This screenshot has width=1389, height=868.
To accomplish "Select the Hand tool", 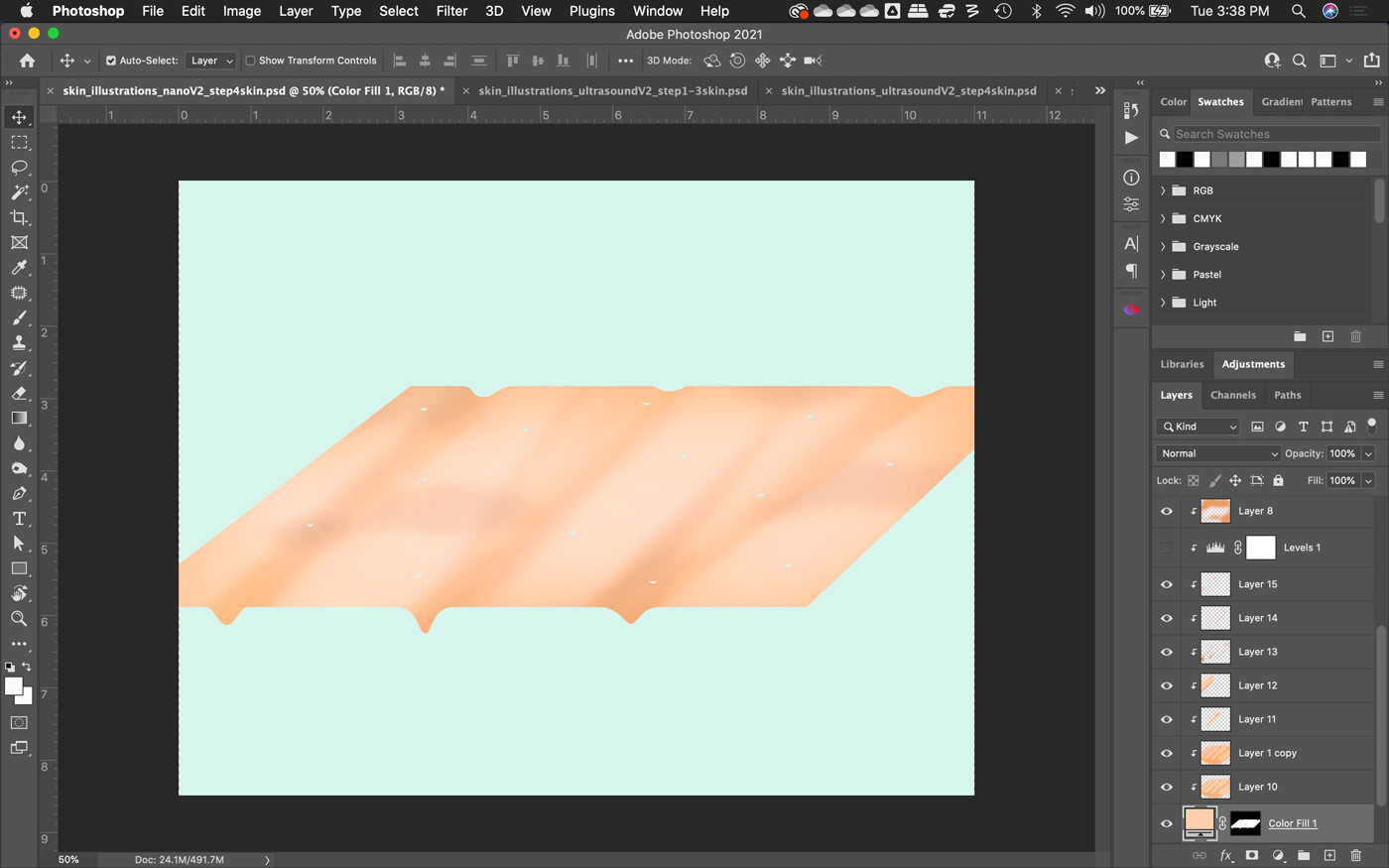I will pyautogui.click(x=19, y=593).
